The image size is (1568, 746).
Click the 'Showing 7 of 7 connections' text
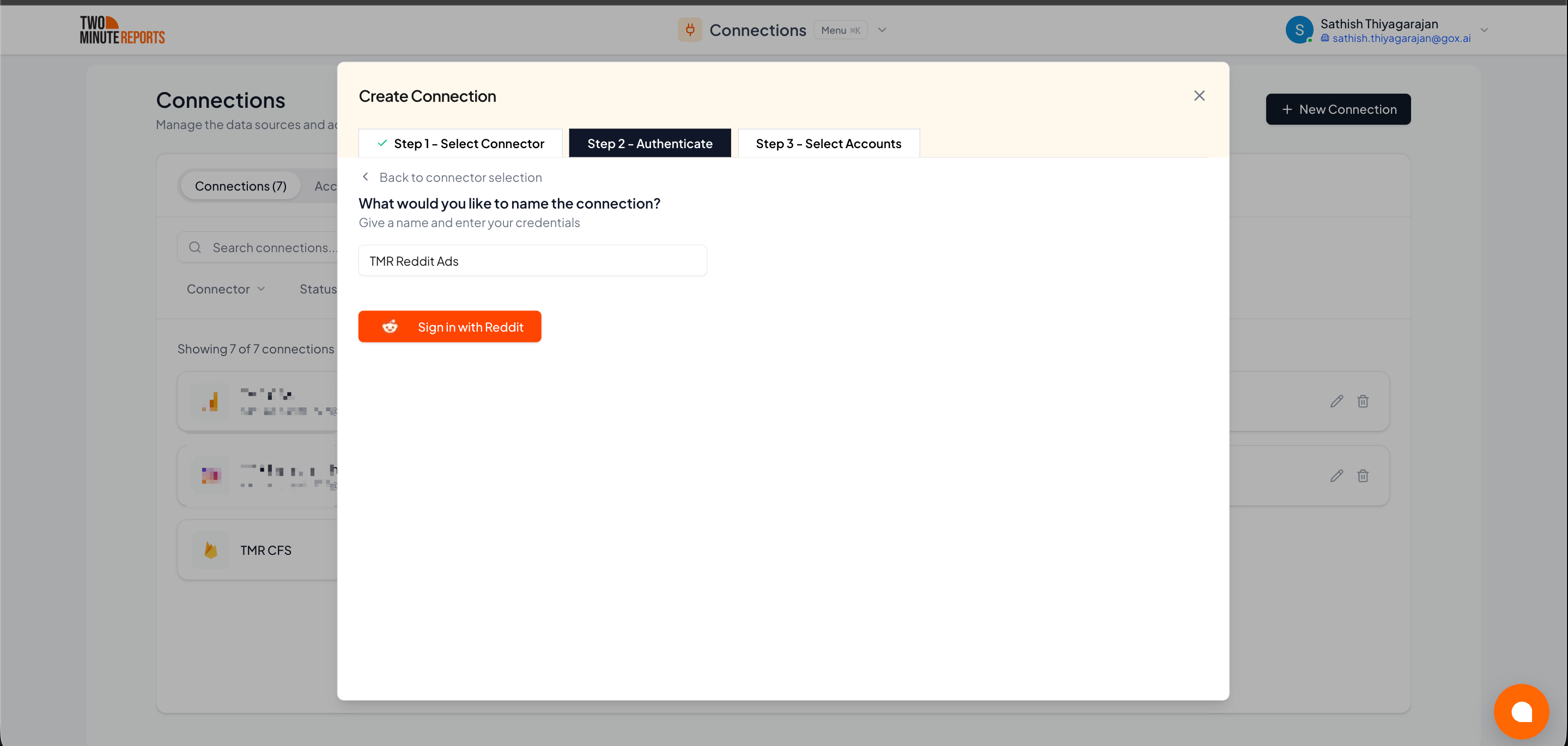point(256,348)
